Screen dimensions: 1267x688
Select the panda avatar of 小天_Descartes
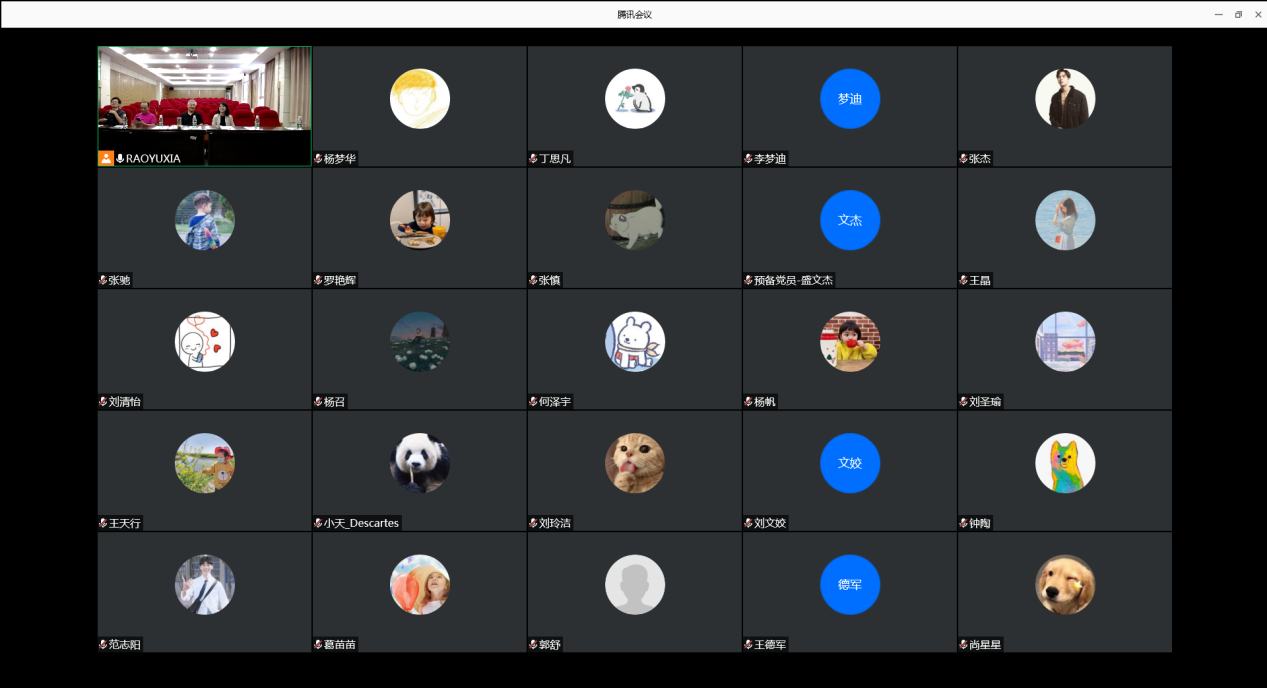(419, 463)
